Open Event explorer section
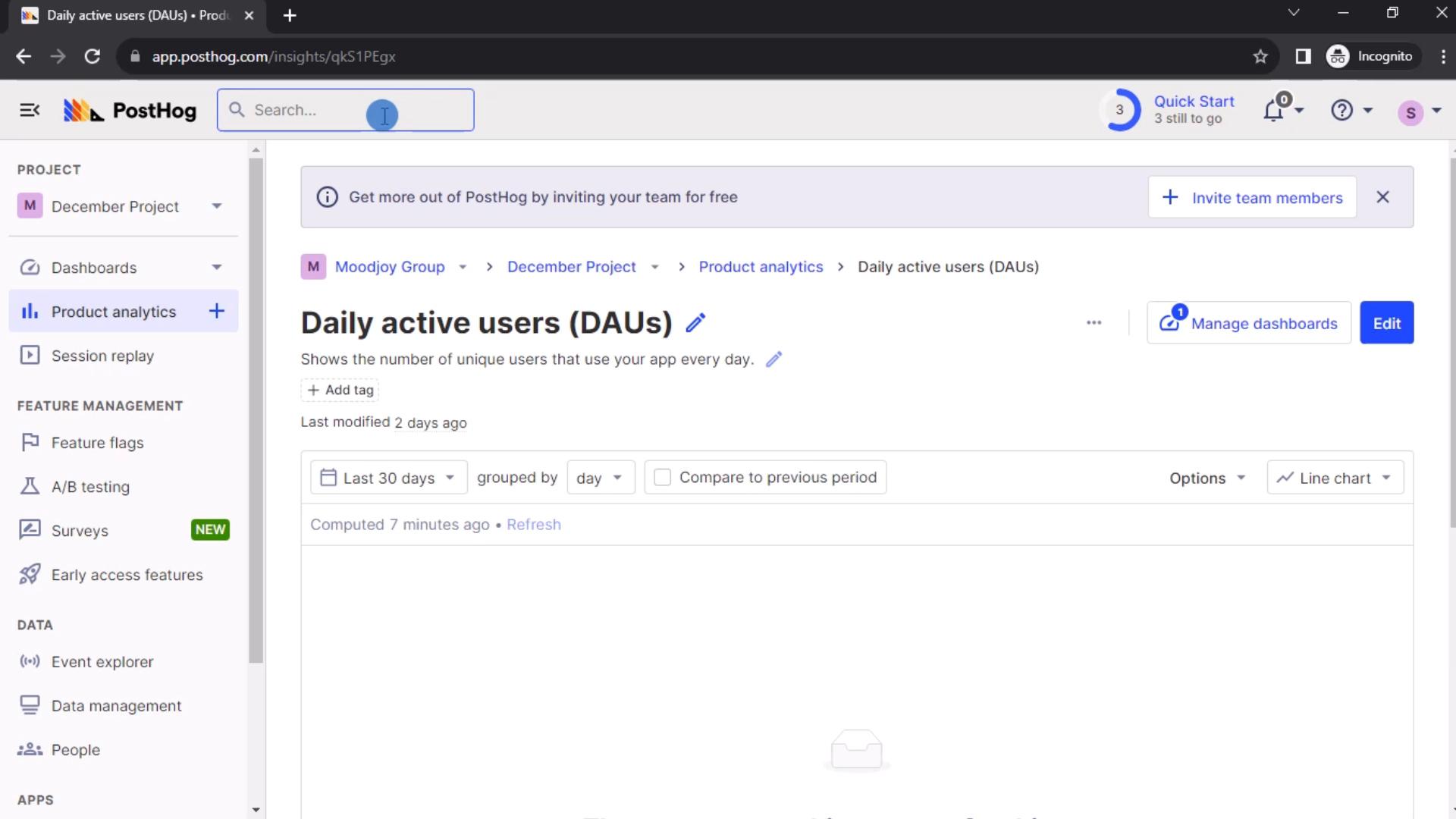The image size is (1456, 819). click(x=102, y=661)
